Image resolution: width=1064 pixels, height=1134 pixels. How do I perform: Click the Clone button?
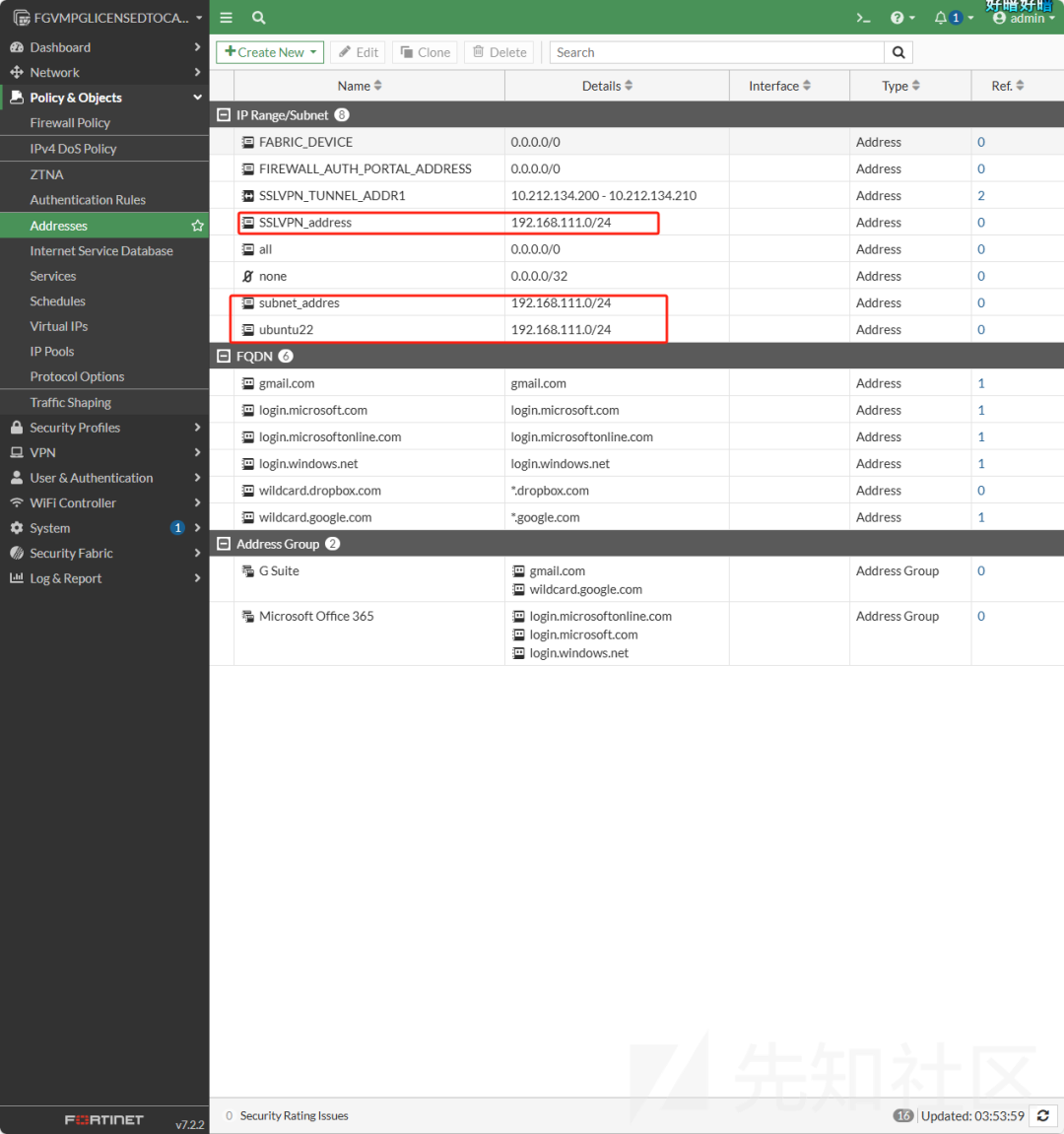[x=426, y=52]
